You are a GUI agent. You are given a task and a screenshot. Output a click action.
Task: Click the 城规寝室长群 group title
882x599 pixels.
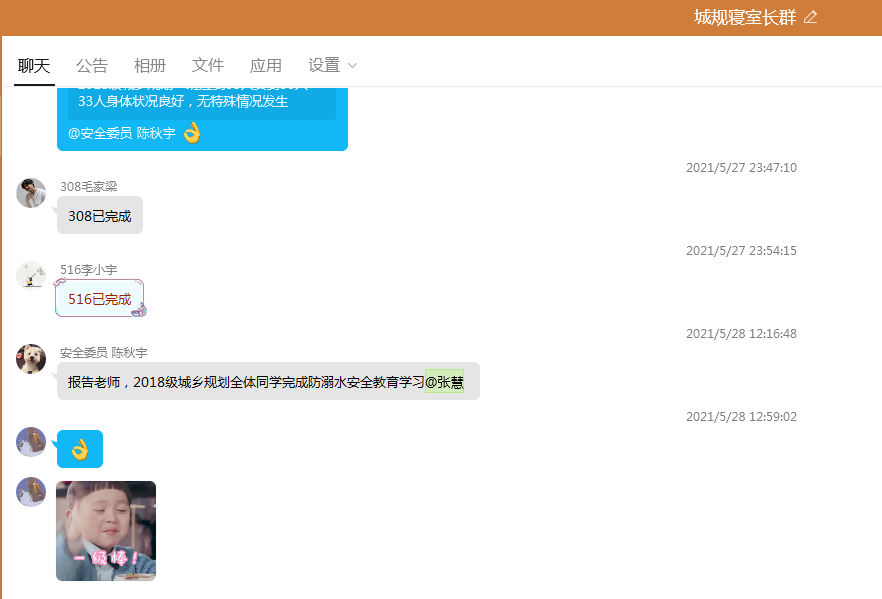click(x=745, y=17)
